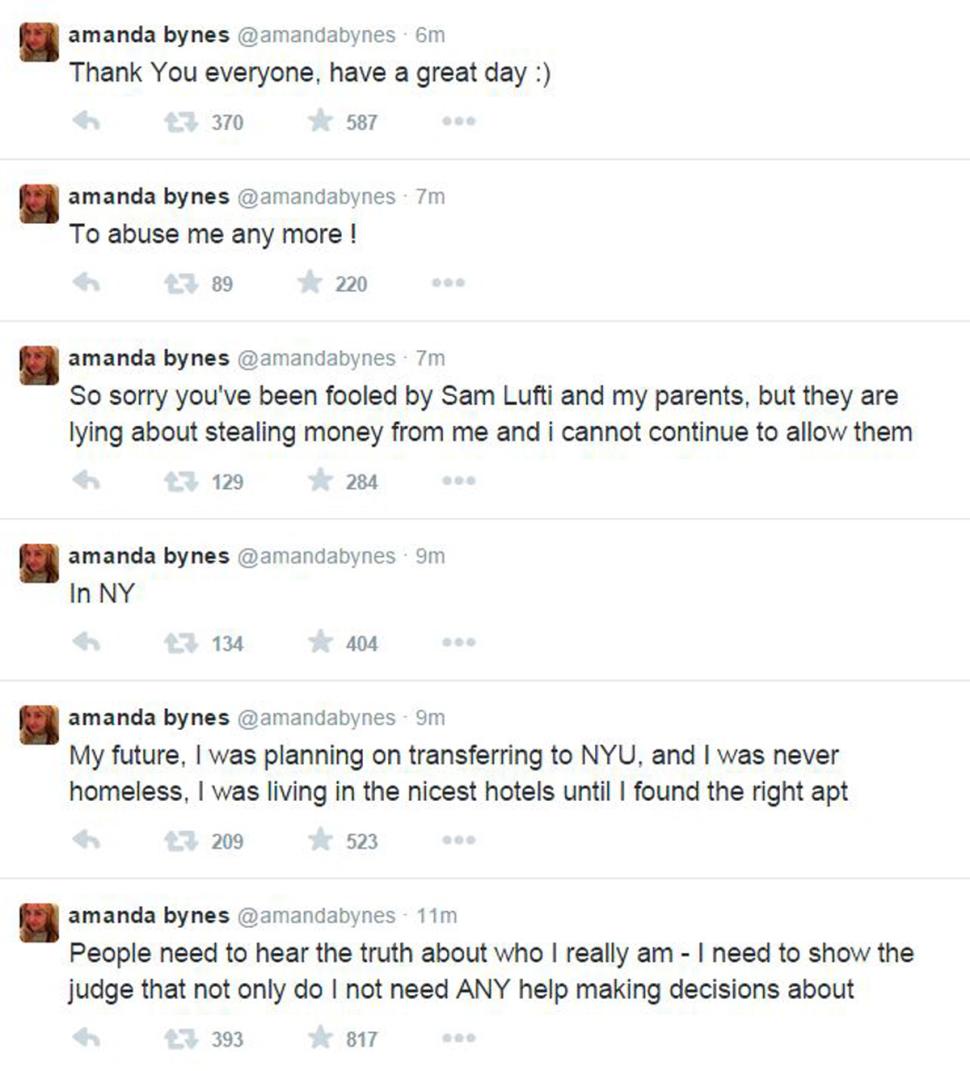Open @amandabynes handle on the top tweet
The height and width of the screenshot is (1071, 970).
click(x=316, y=34)
